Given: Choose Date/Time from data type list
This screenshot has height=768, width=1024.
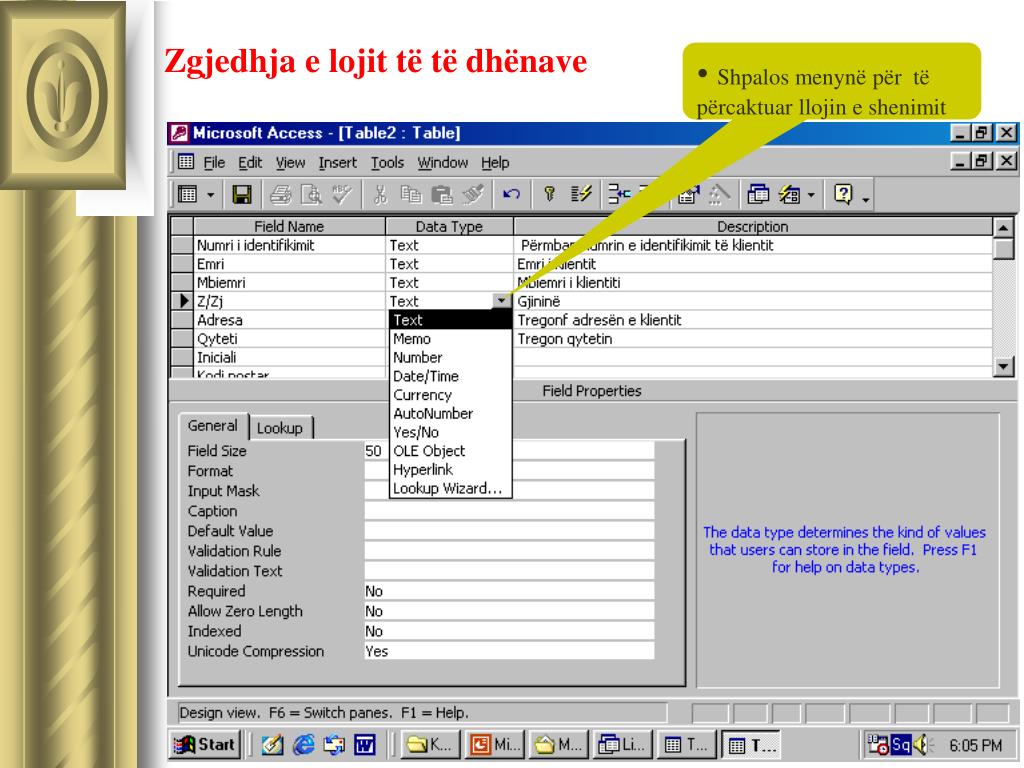Looking at the screenshot, I should click(x=450, y=376).
